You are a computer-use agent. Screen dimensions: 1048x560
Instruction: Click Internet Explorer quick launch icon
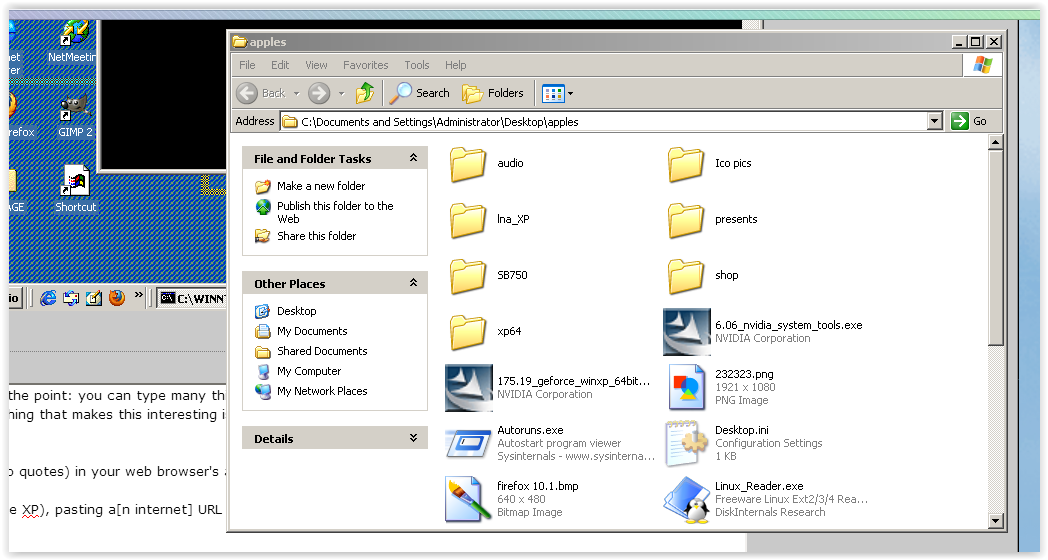(x=47, y=298)
